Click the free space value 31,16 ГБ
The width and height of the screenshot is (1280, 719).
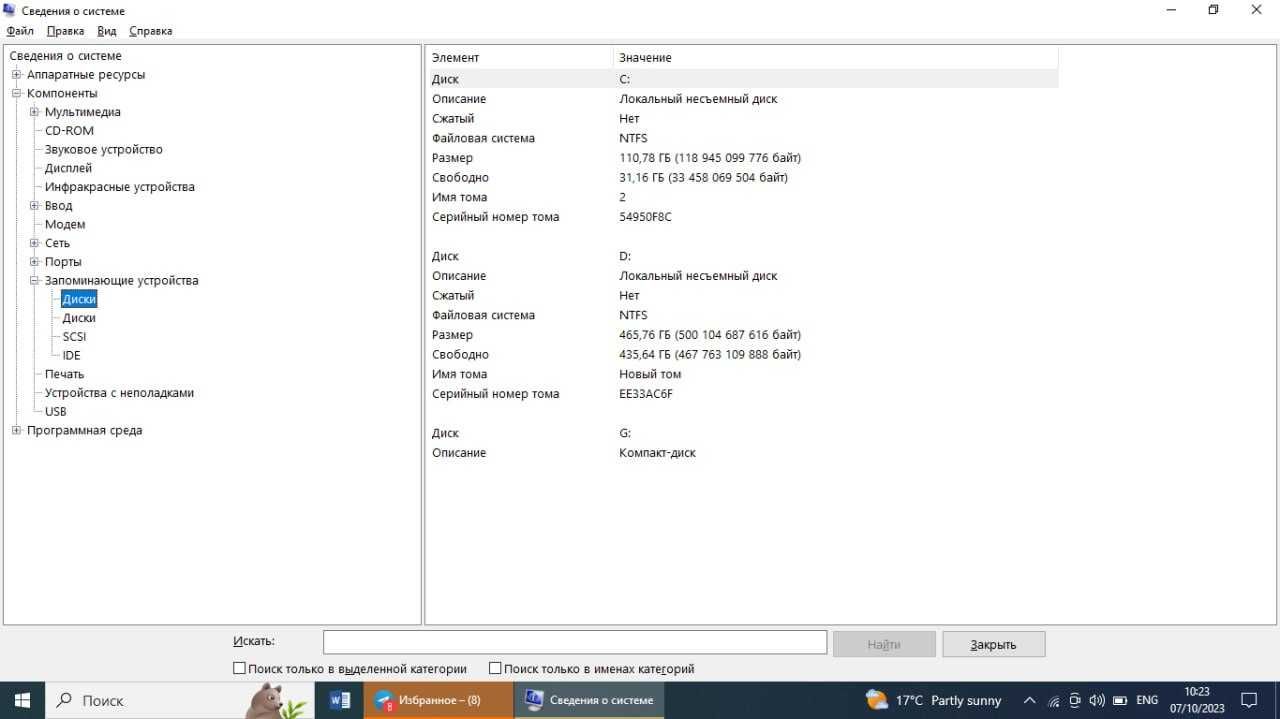[704, 178]
